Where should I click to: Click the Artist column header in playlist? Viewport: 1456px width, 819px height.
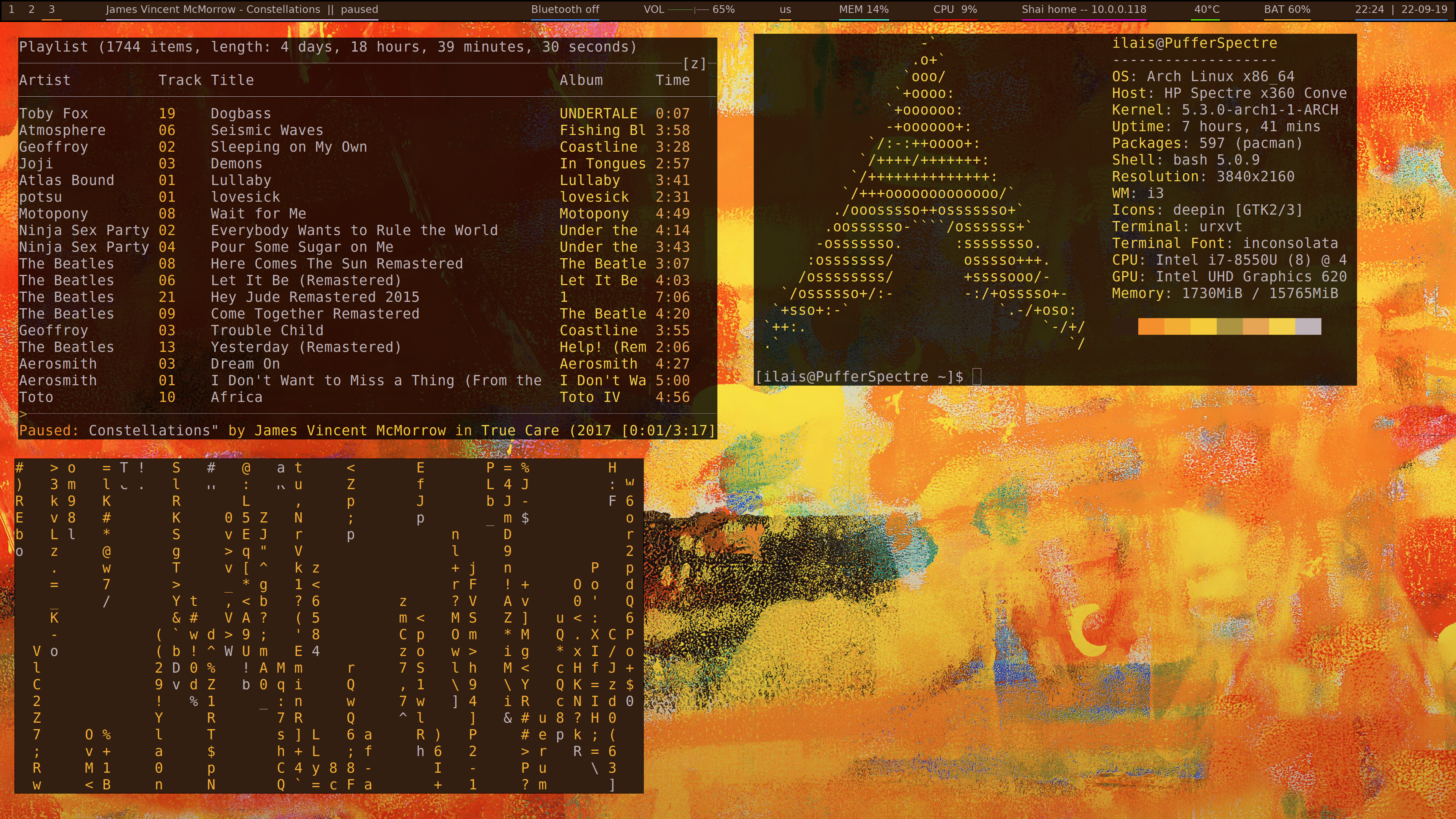[x=45, y=80]
